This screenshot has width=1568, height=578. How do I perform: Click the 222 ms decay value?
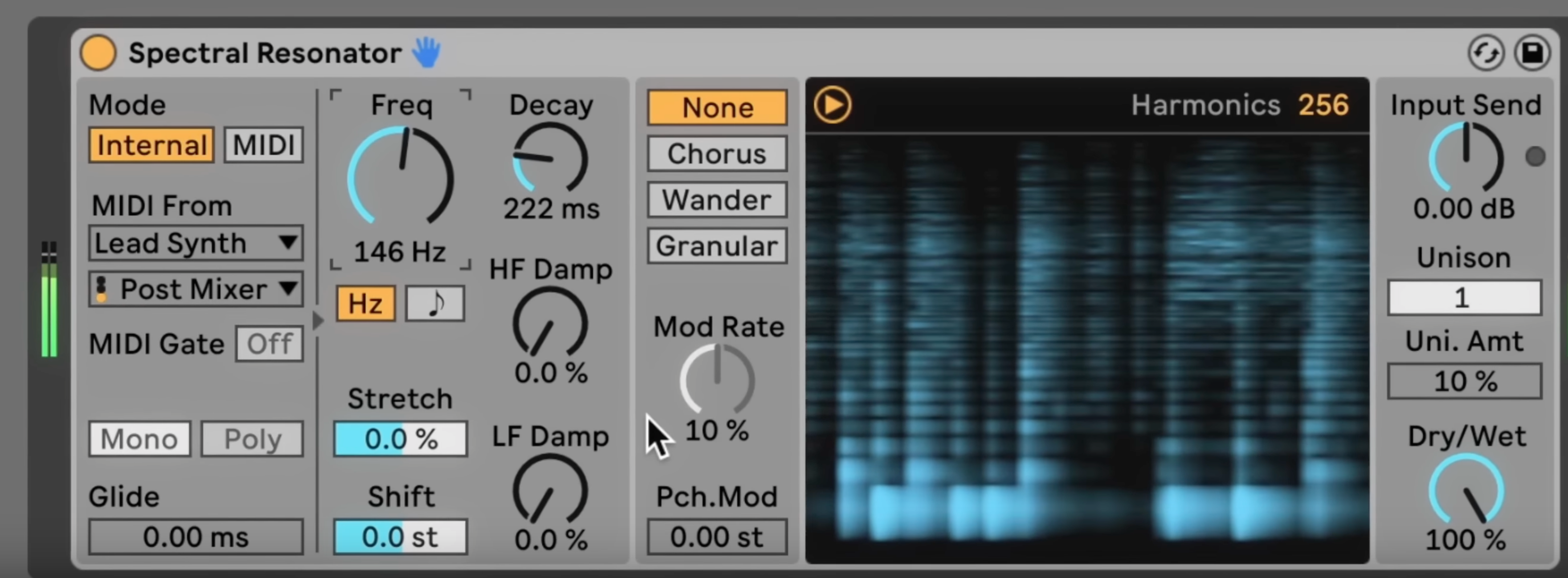coord(551,209)
